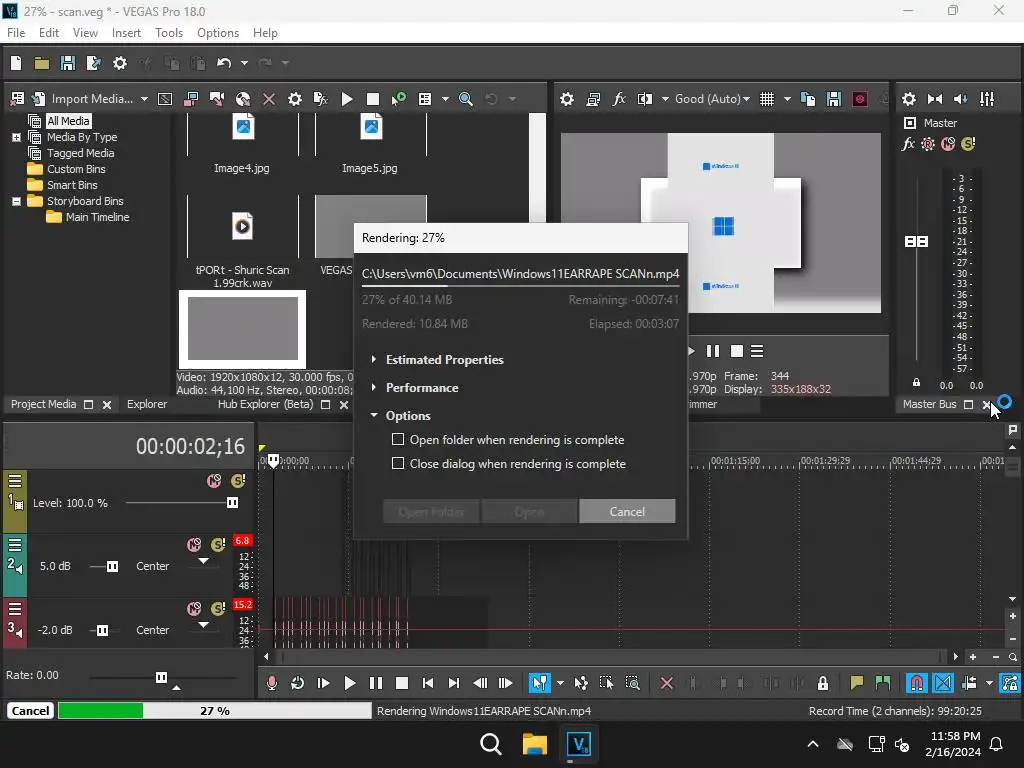The height and width of the screenshot is (768, 1024).
Task: Toggle split screen view in the preview
Action: click(645, 99)
